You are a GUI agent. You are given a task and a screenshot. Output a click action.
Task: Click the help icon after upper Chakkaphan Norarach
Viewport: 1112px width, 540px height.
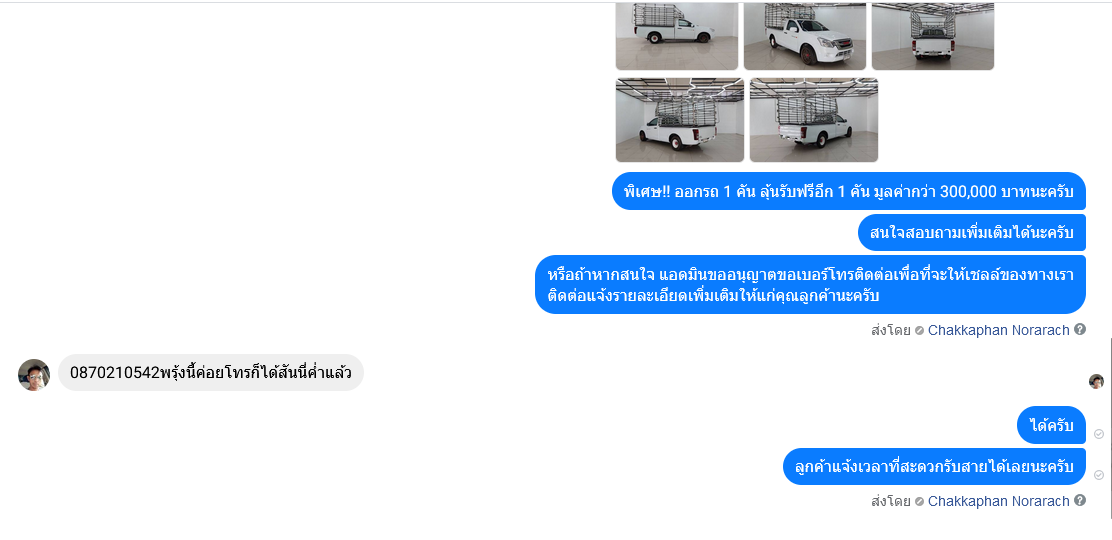pos(1079,329)
